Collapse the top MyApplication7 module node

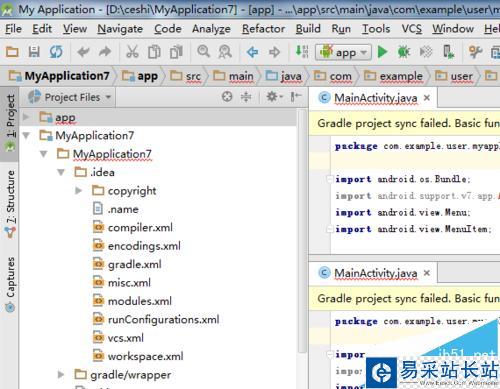coord(26,135)
